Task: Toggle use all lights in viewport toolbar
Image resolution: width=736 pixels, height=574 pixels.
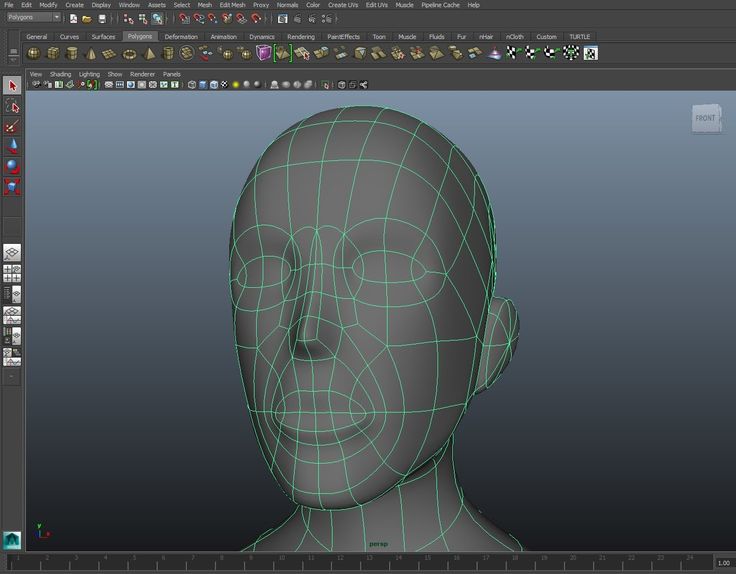Action: [x=236, y=85]
